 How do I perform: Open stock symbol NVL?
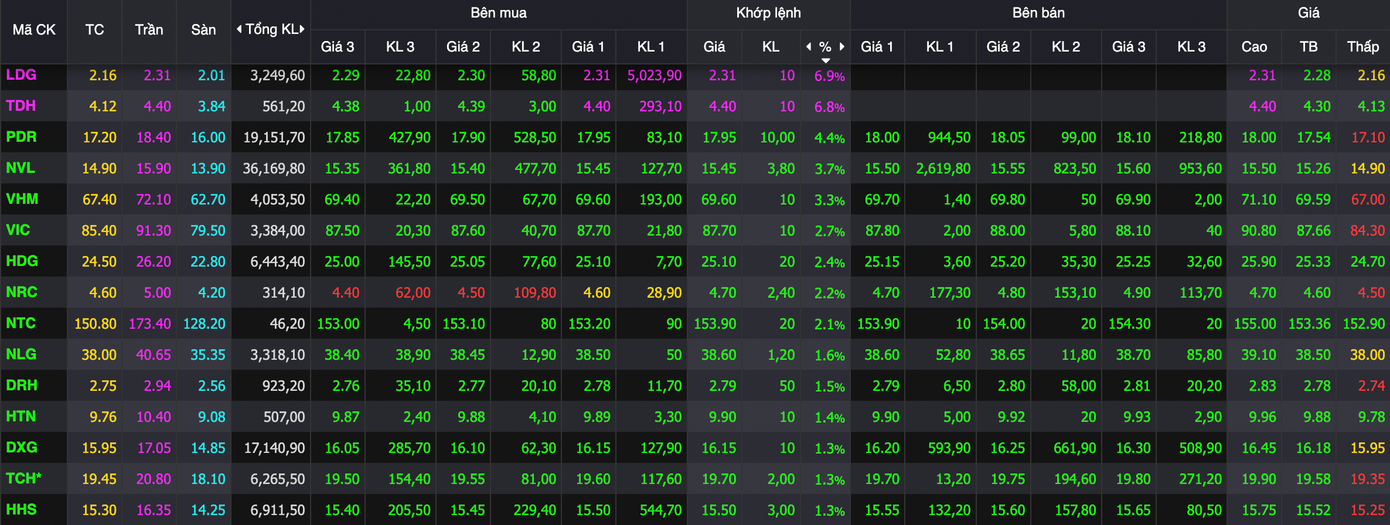point(20,168)
